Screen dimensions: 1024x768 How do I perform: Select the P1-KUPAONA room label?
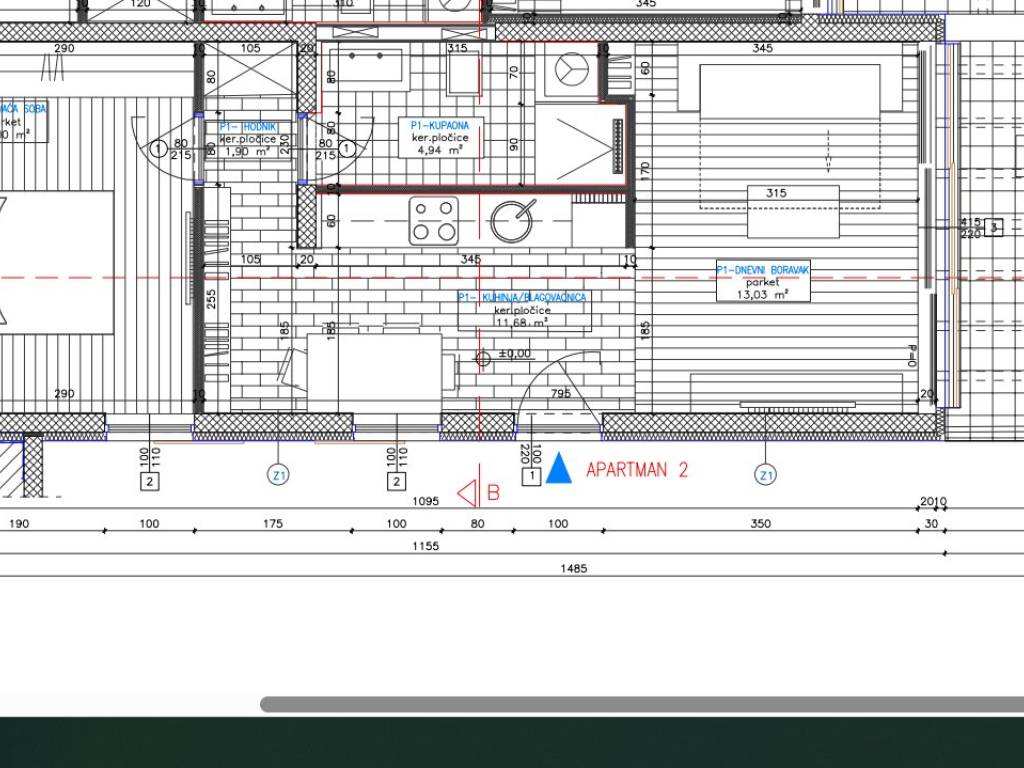[x=442, y=126]
